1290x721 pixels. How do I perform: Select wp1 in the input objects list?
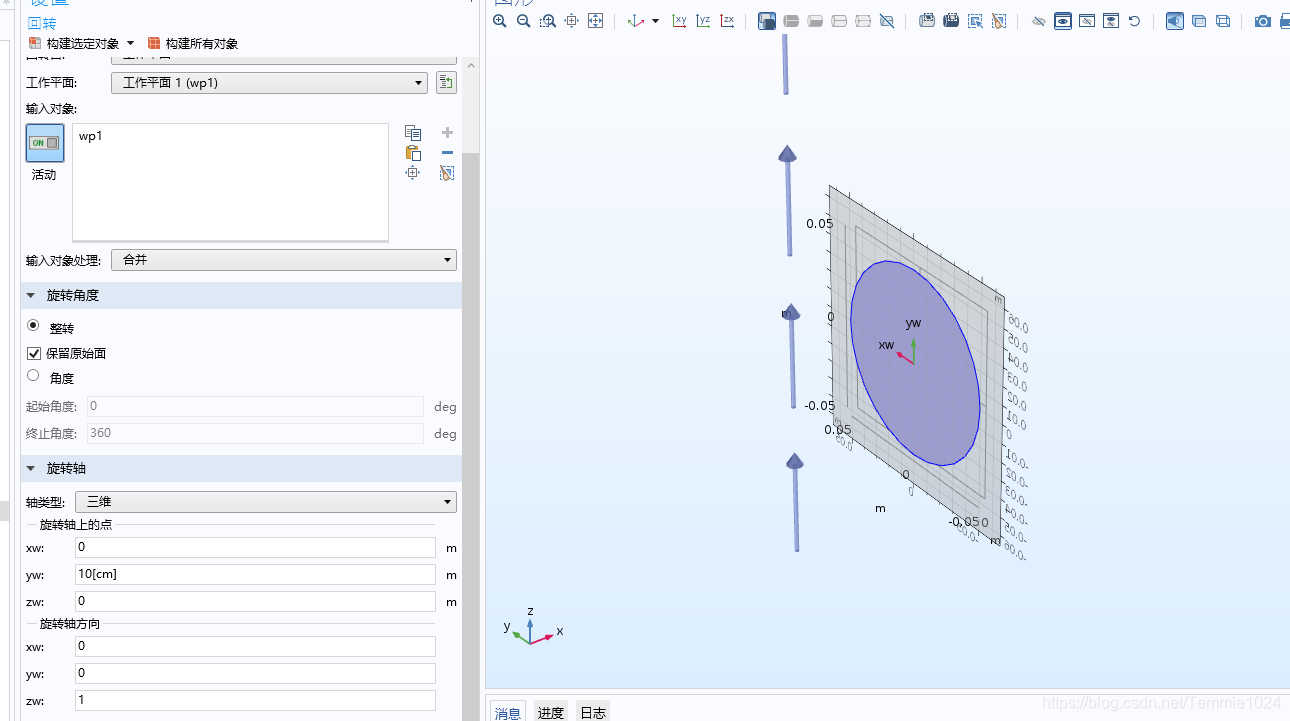pos(91,136)
